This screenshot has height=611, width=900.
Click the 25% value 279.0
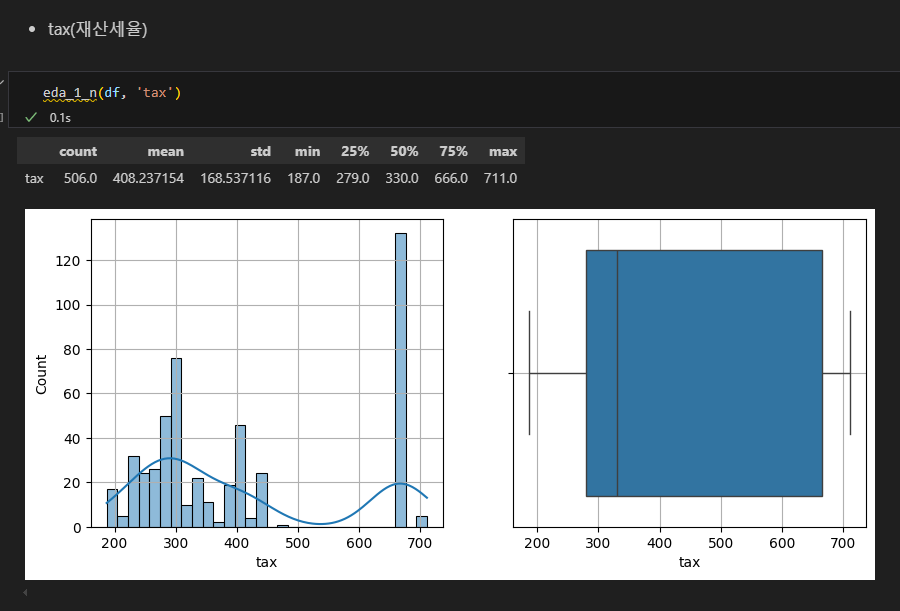click(x=352, y=178)
